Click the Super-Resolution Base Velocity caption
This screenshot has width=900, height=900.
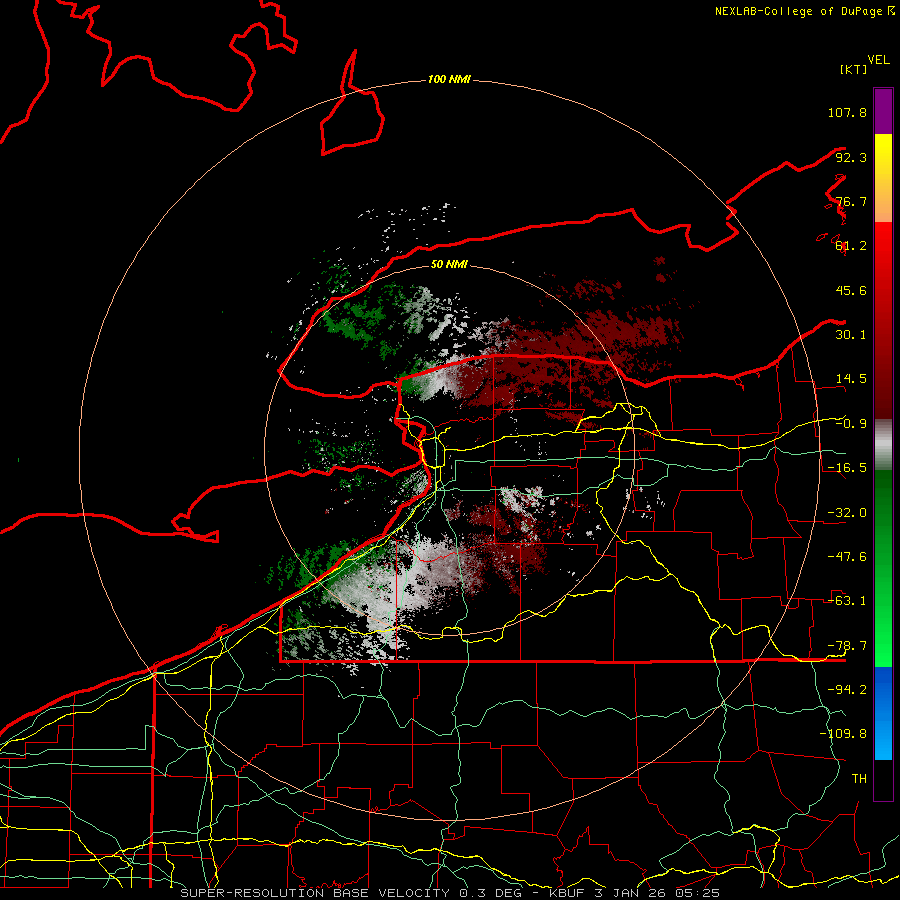pyautogui.click(x=450, y=893)
